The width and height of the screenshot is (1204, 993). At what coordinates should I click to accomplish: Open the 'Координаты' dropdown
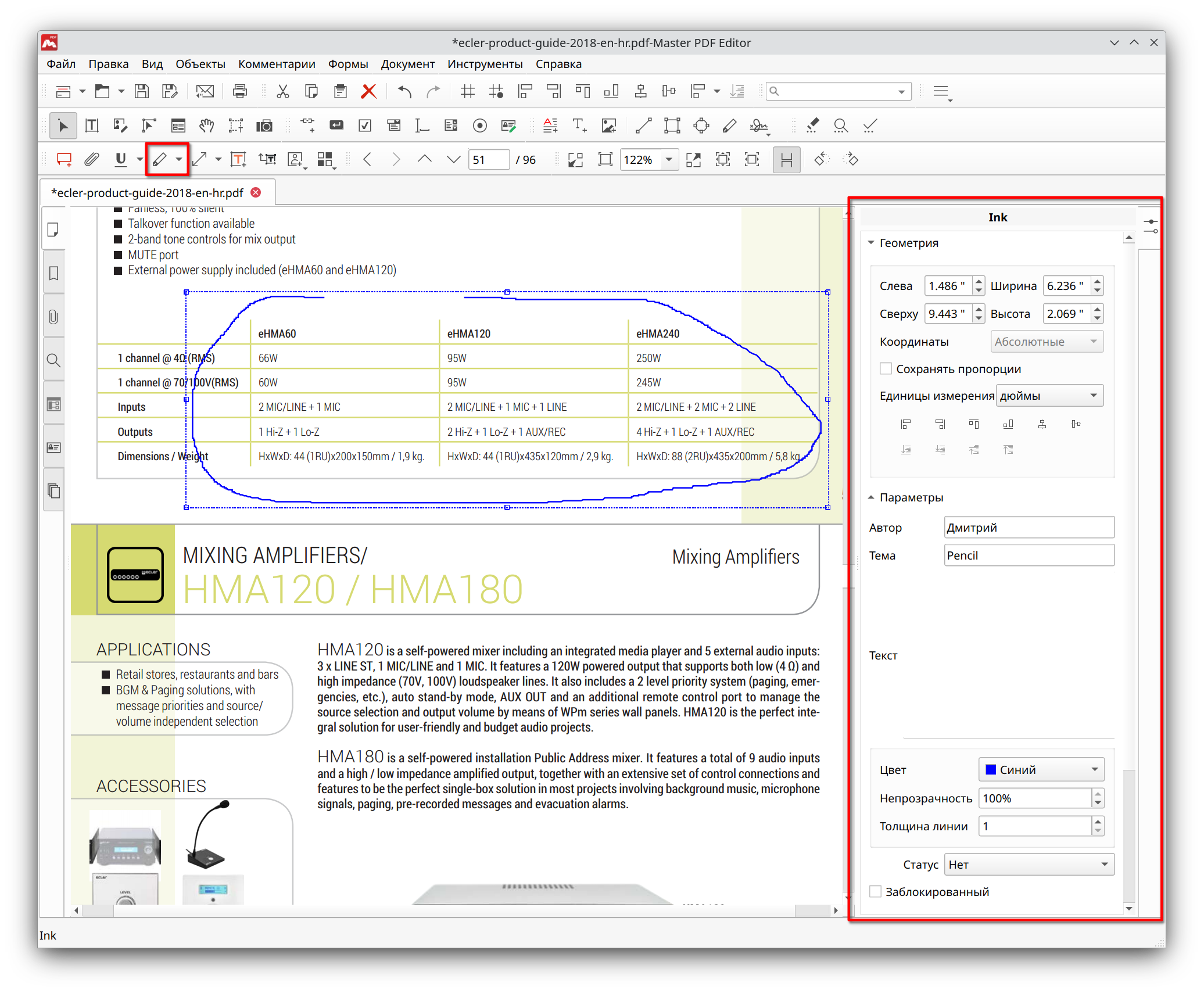point(1047,342)
